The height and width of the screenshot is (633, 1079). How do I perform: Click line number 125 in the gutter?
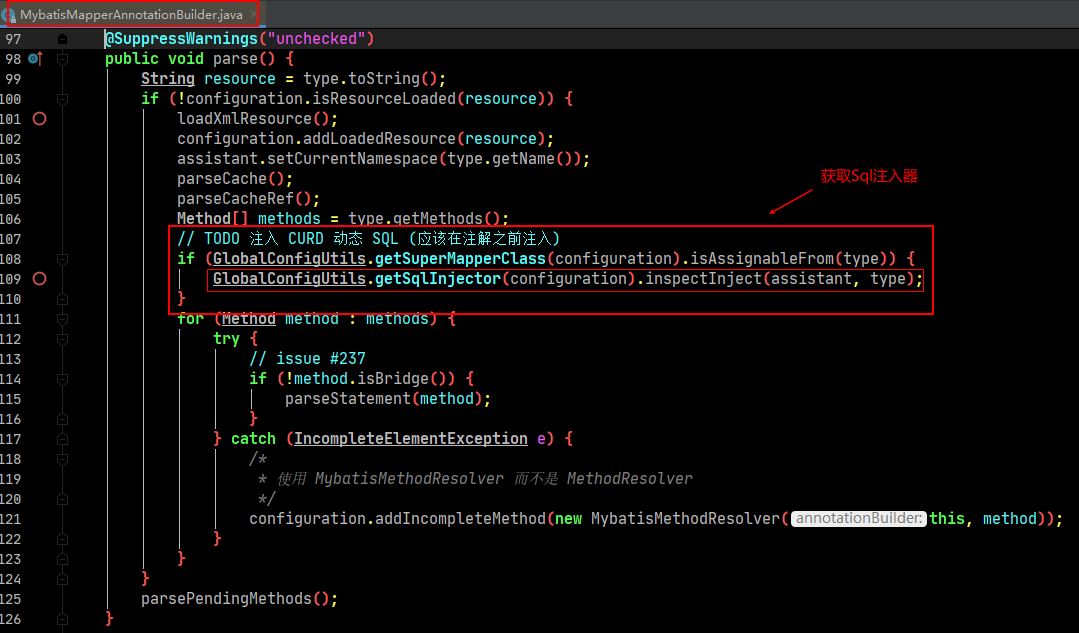pos(10,599)
